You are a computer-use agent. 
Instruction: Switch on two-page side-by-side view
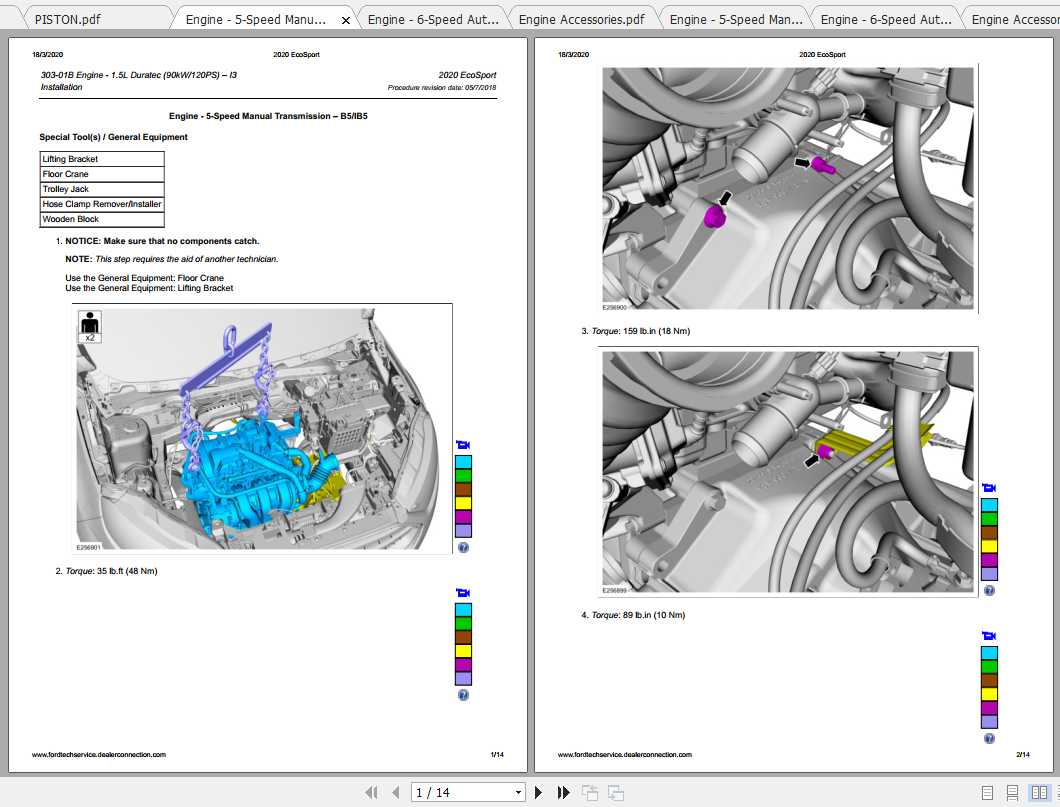(x=1036, y=792)
